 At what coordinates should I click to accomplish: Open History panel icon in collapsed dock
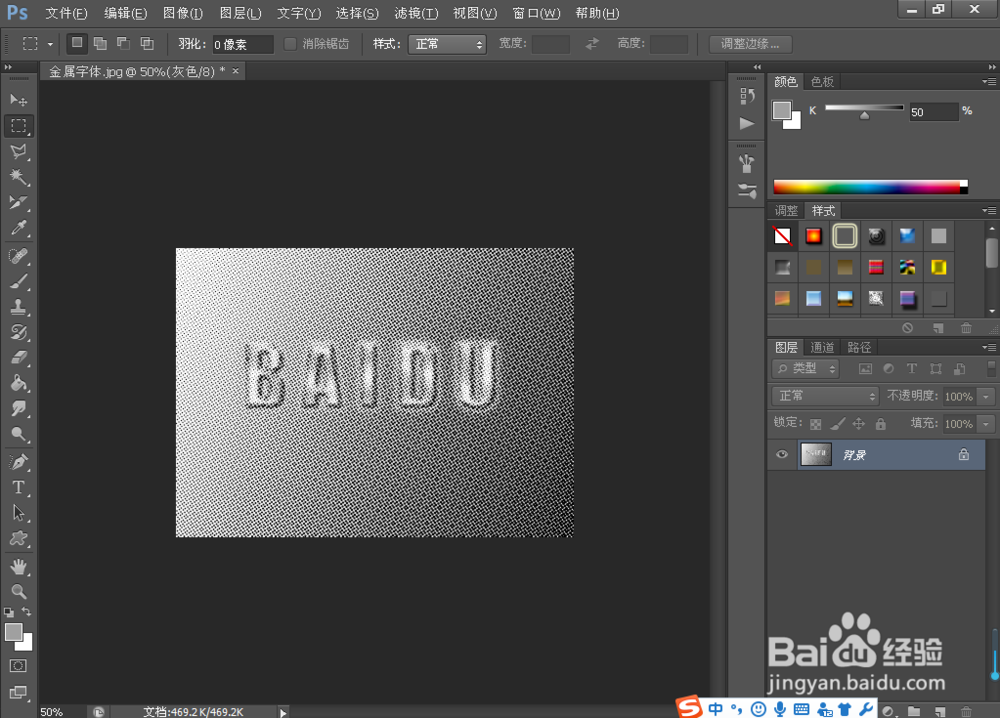[x=747, y=96]
